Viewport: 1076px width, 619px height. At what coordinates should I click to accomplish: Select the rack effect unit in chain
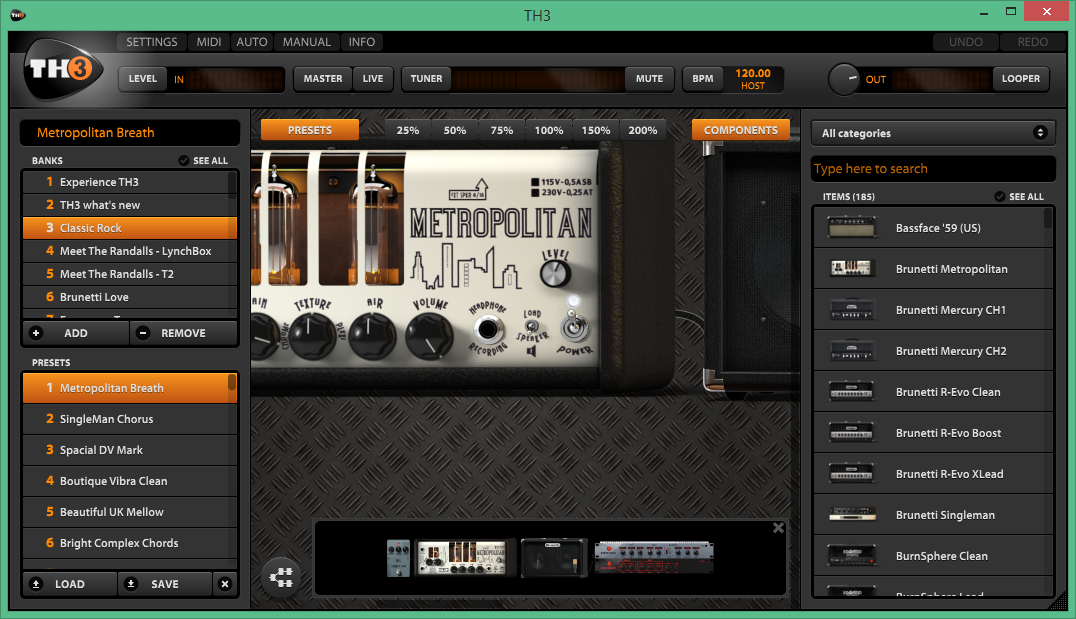(654, 557)
